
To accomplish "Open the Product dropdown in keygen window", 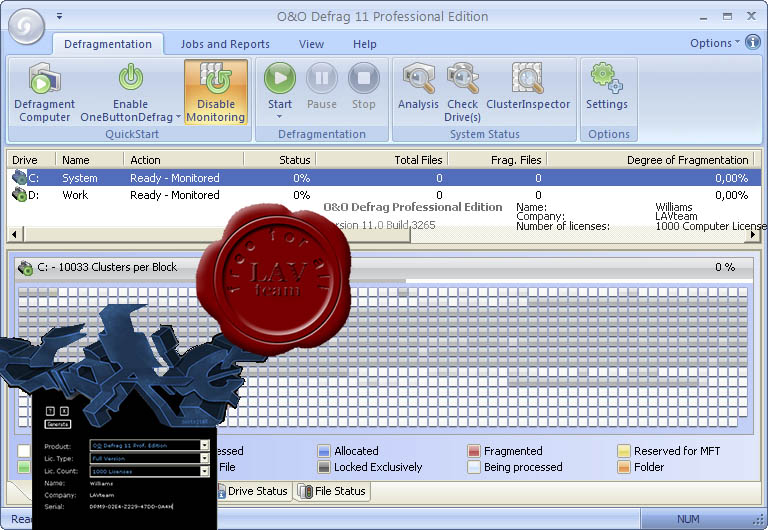I will point(205,445).
